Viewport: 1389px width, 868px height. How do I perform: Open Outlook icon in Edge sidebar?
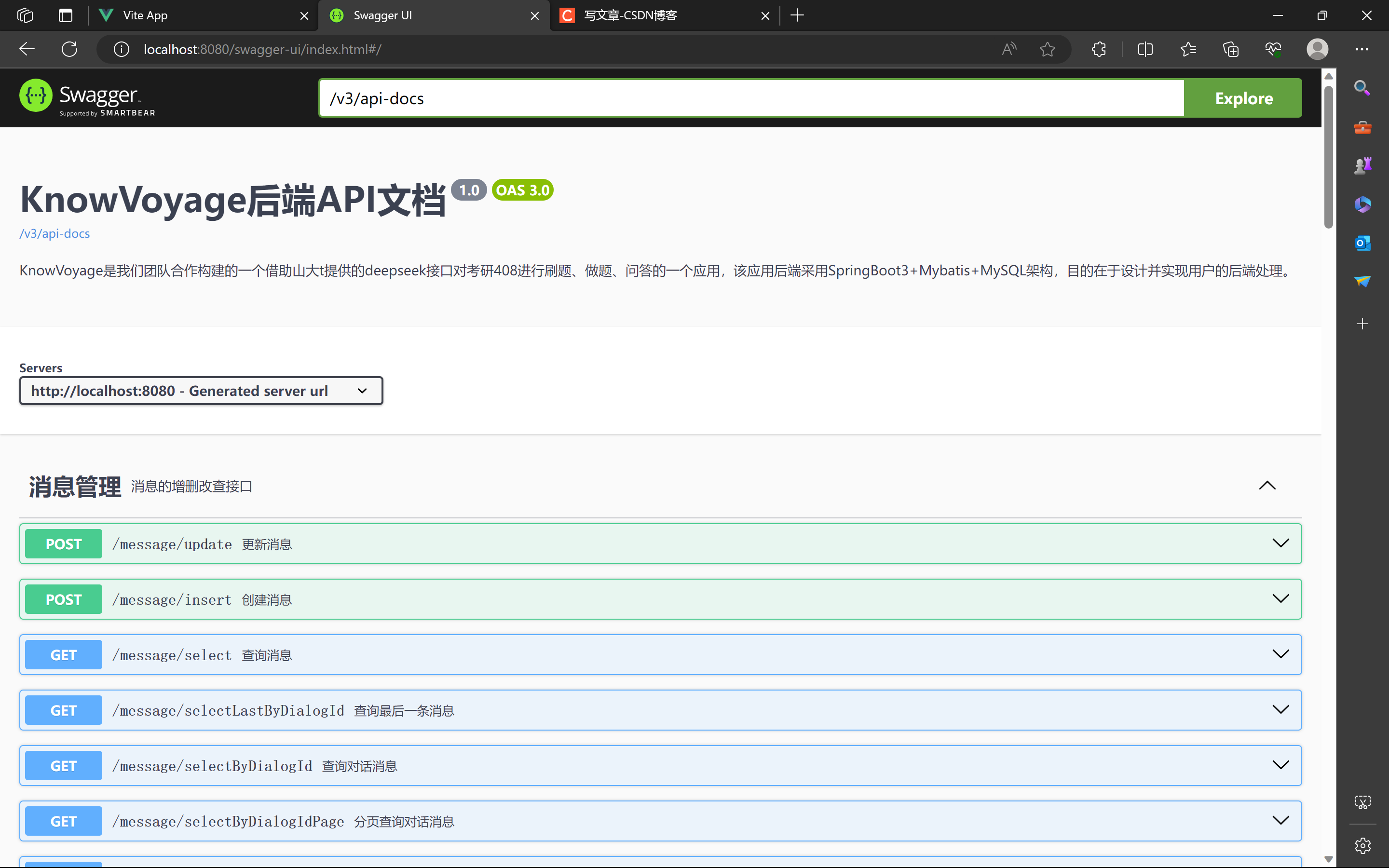(x=1362, y=244)
